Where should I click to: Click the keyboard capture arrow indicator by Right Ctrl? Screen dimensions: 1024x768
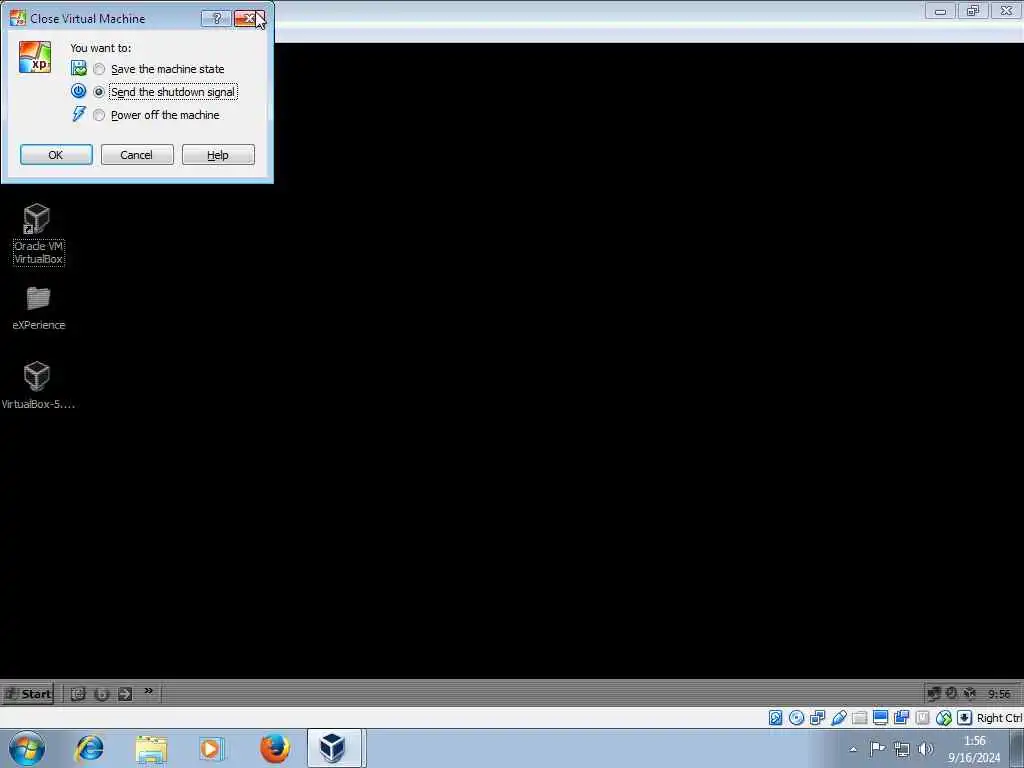pyautogui.click(x=965, y=718)
